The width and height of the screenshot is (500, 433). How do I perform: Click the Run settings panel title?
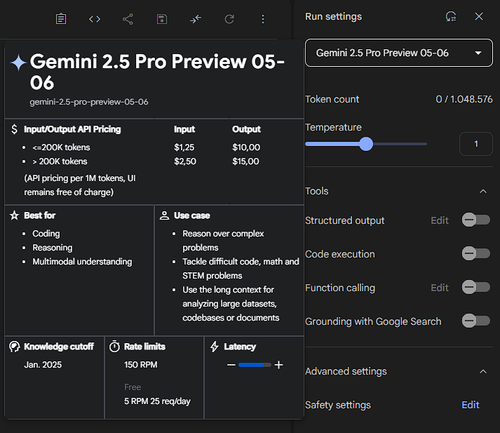[x=333, y=17]
